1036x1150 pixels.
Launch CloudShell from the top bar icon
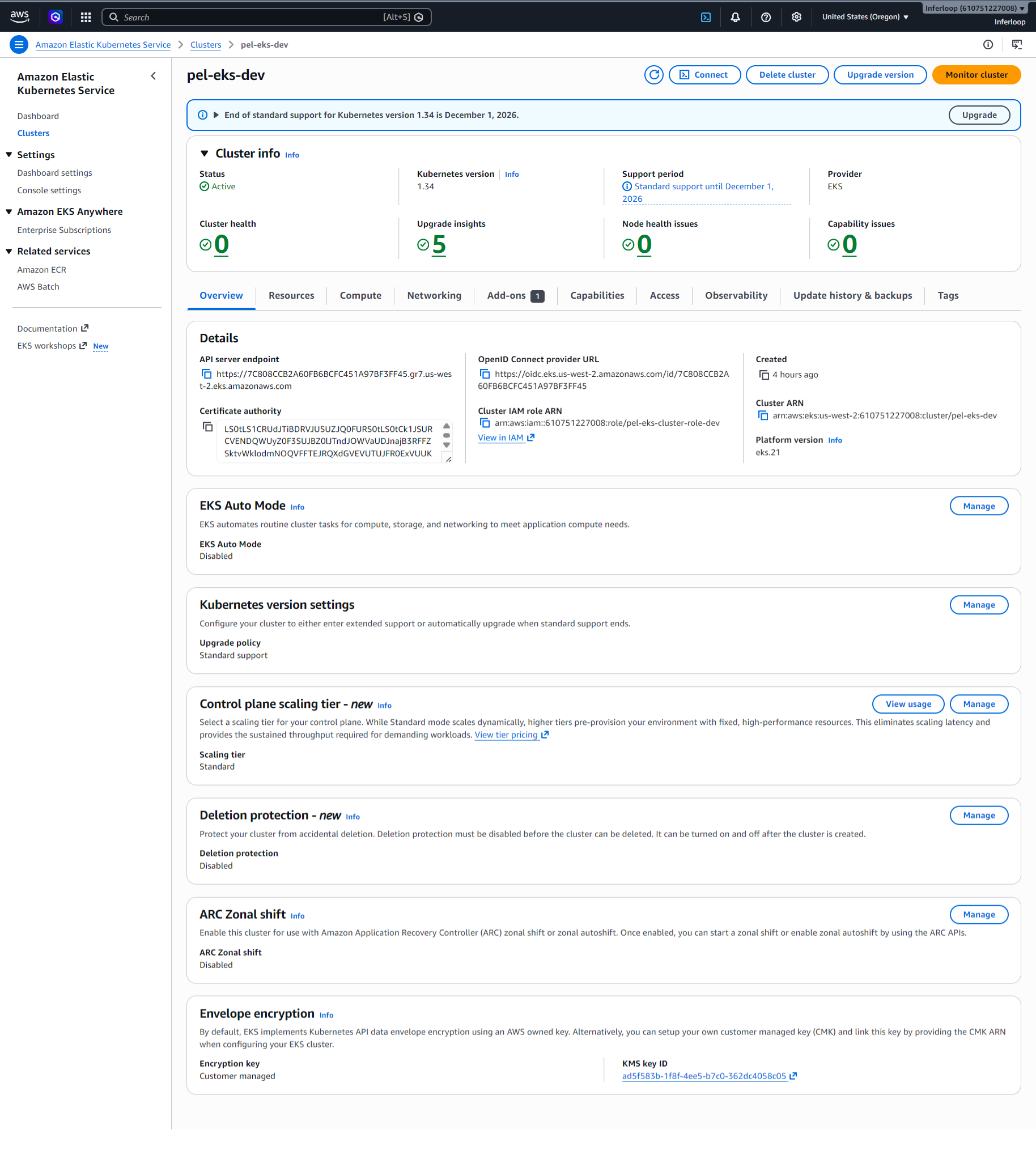pyautogui.click(x=706, y=17)
